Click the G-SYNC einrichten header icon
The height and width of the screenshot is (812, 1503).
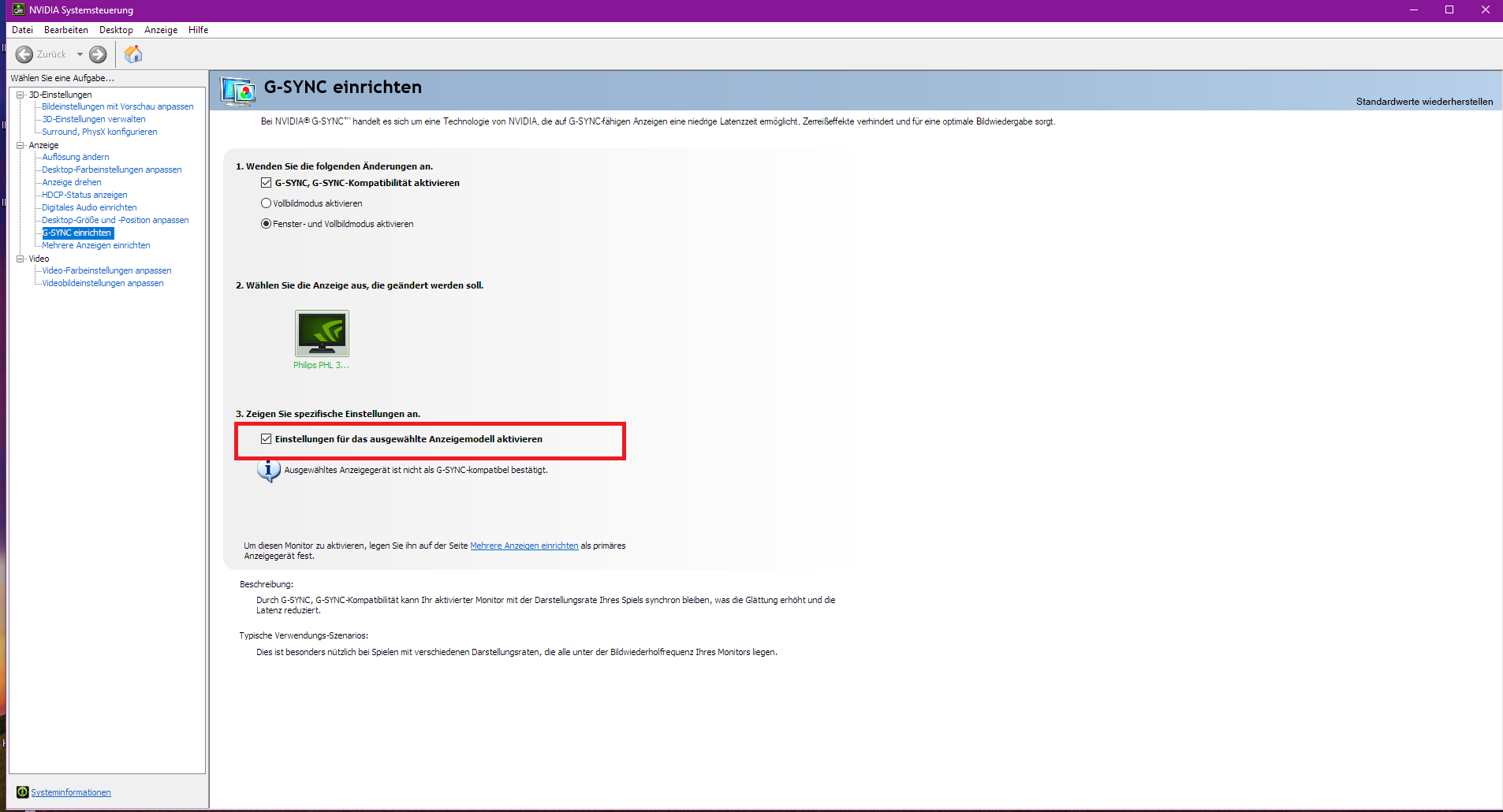pos(238,91)
